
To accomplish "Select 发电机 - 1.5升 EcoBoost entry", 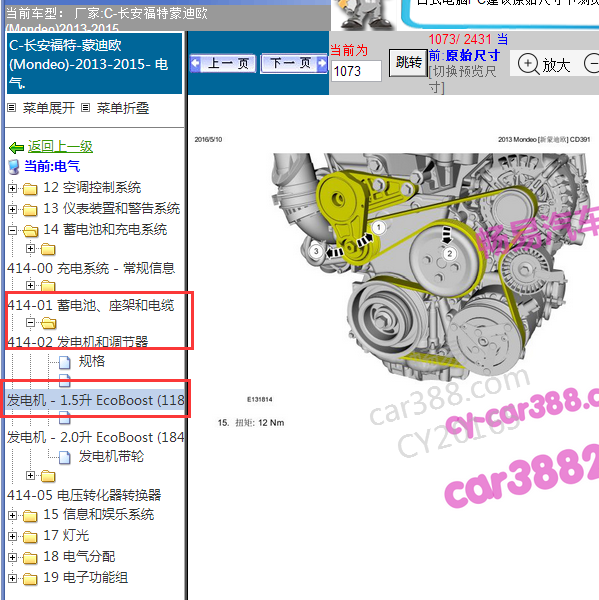I will click(x=95, y=400).
